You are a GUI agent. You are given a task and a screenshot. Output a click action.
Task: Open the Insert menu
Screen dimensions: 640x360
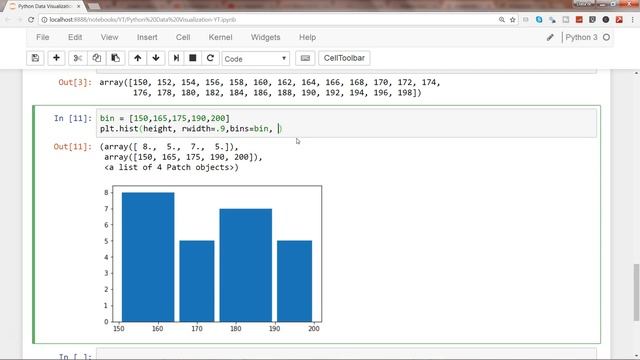coord(147,37)
